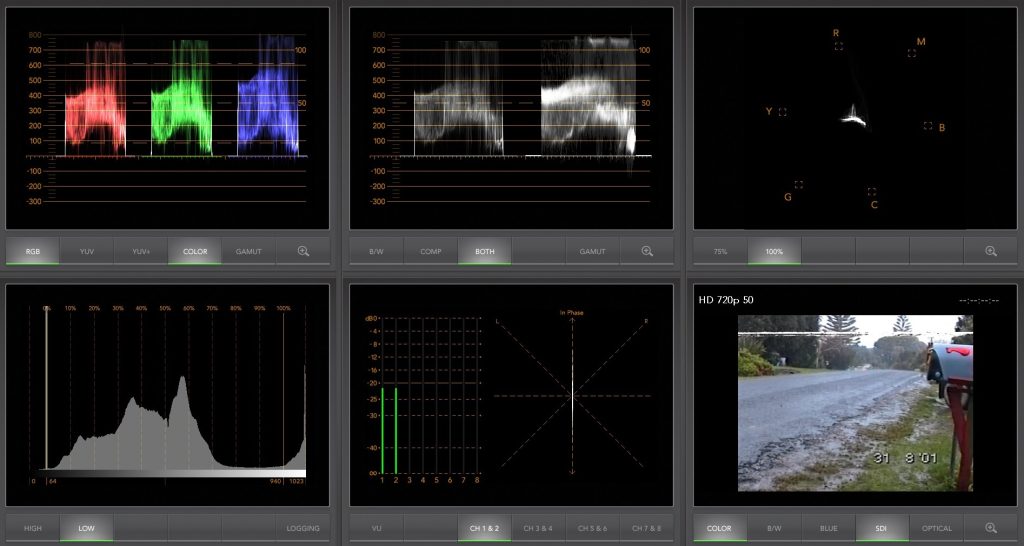Image resolution: width=1024 pixels, height=546 pixels.
Task: Click the blue channel waveform in parade
Action: [268, 96]
